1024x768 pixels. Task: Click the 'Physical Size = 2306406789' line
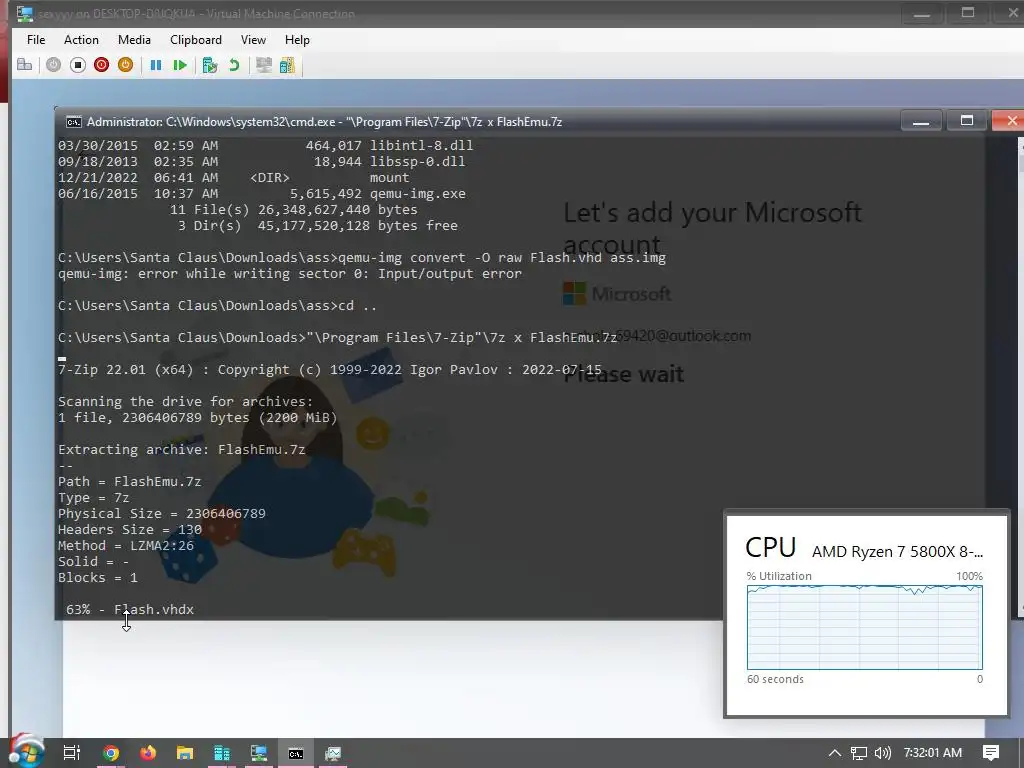(x=161, y=513)
